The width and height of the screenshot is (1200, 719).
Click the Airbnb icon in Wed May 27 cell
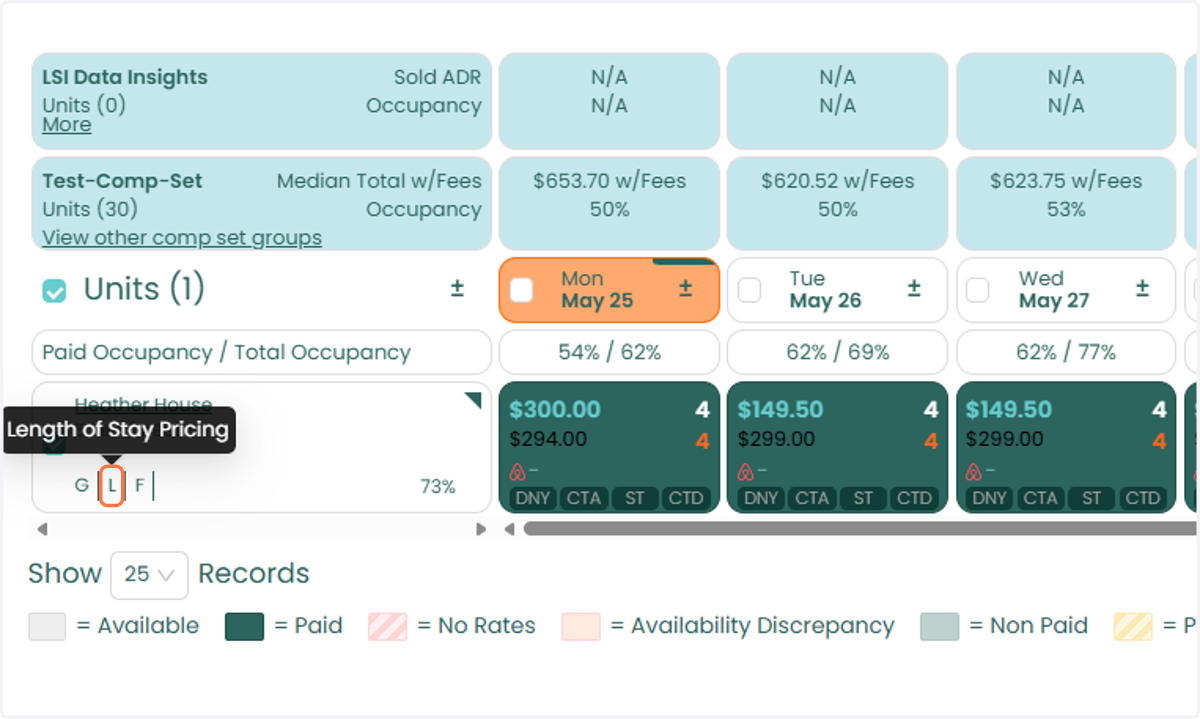(x=974, y=471)
